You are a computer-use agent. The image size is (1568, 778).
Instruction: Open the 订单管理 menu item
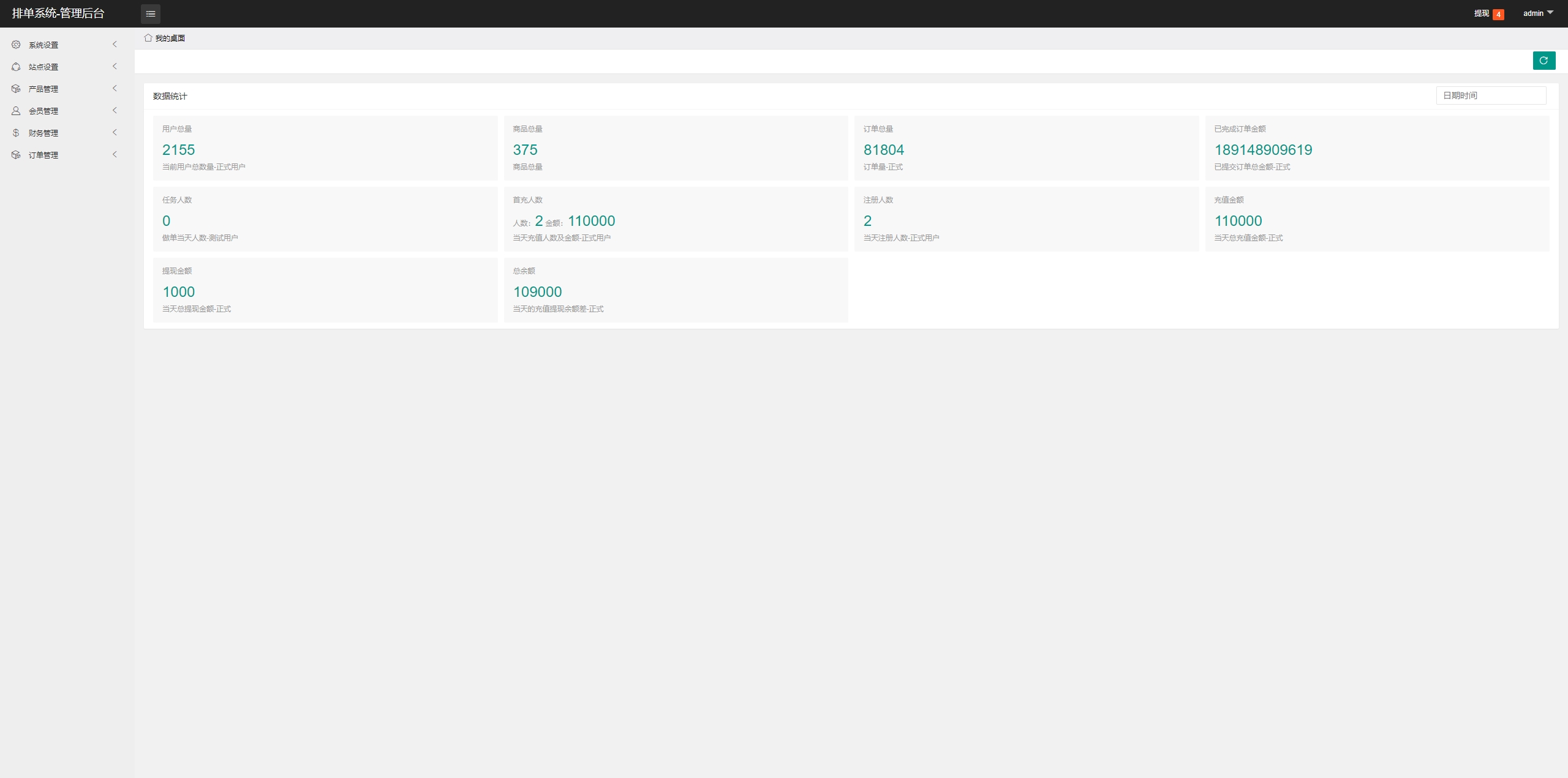click(x=43, y=155)
